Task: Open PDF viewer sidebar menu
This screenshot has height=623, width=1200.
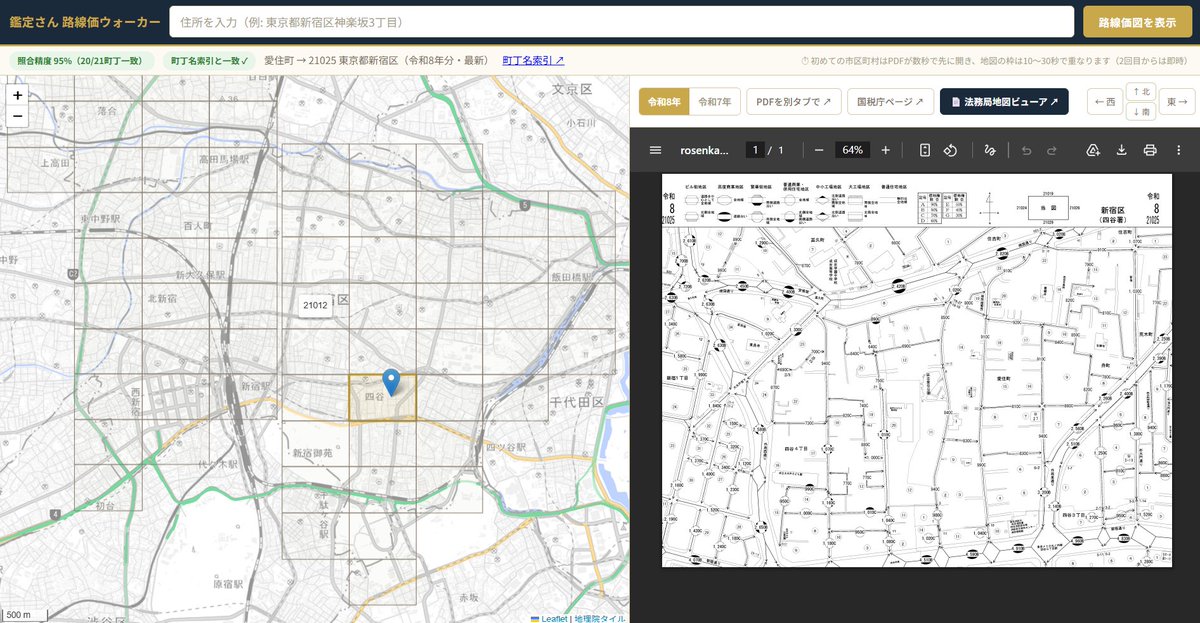Action: coord(655,150)
